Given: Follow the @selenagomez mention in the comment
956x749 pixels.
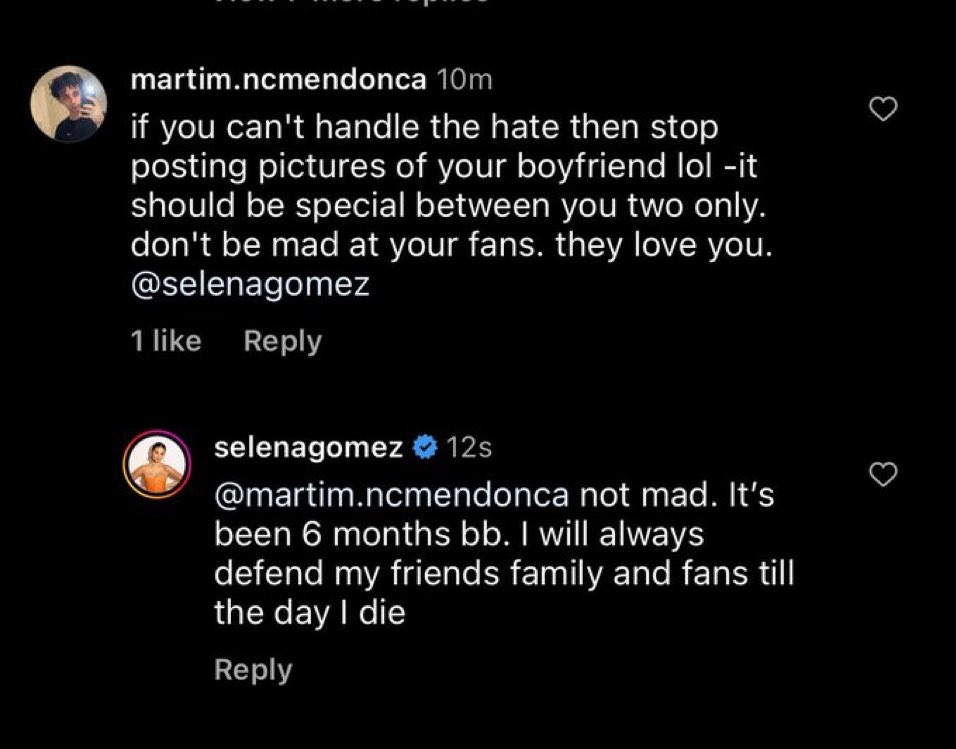Looking at the screenshot, I should pyautogui.click(x=250, y=286).
